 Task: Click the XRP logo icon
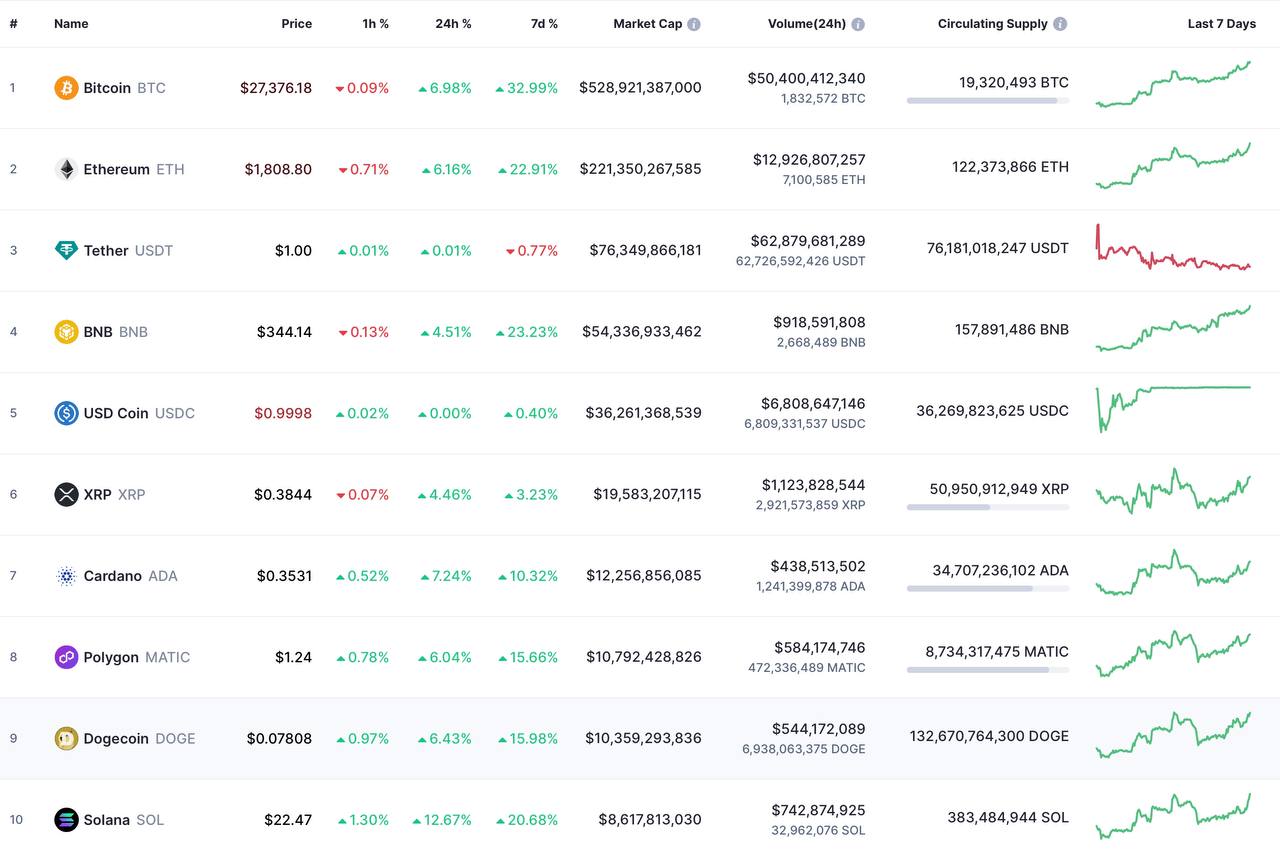tap(66, 494)
